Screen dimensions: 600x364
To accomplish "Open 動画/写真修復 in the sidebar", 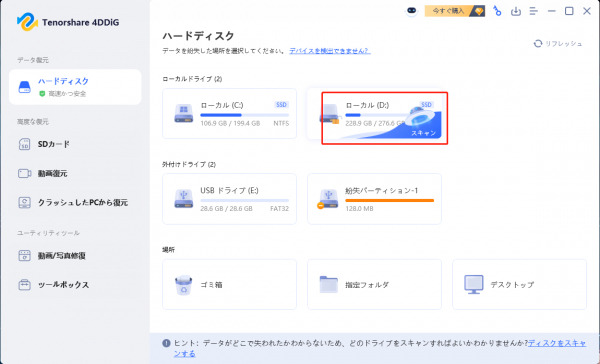I will coord(62,256).
